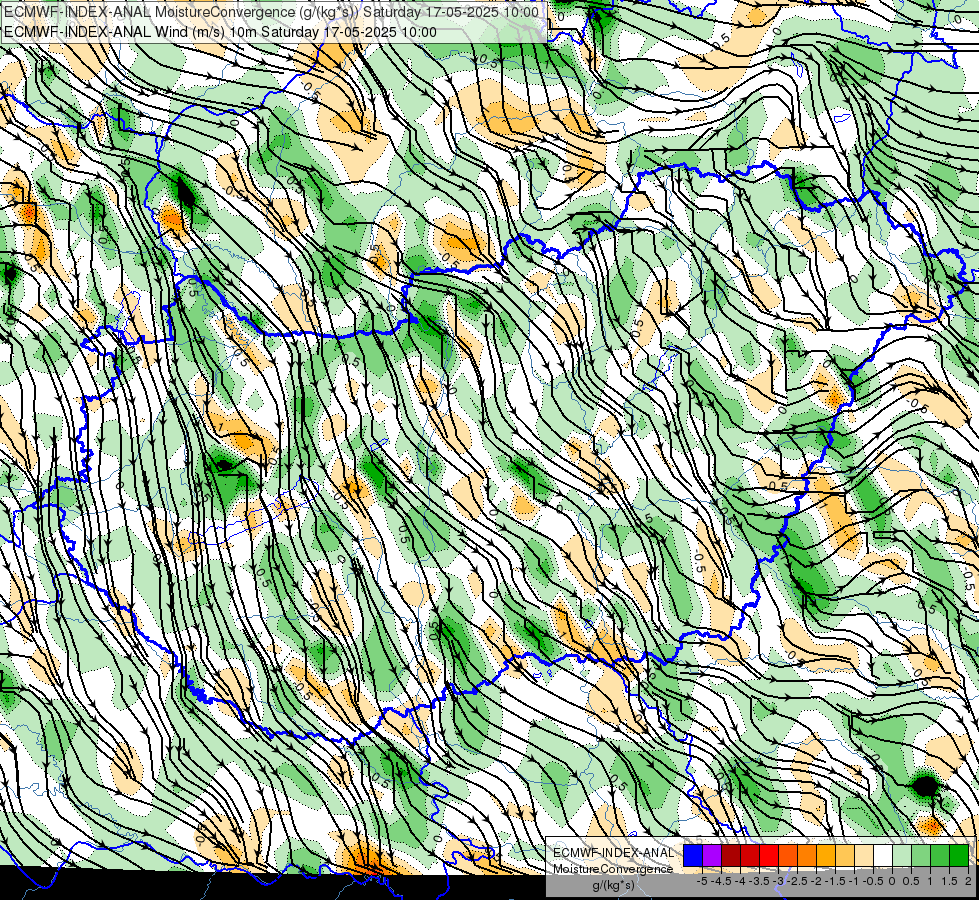Click the dark green swatch (1.5 to 2)
Image resolution: width=979 pixels, height=900 pixels.
click(959, 856)
